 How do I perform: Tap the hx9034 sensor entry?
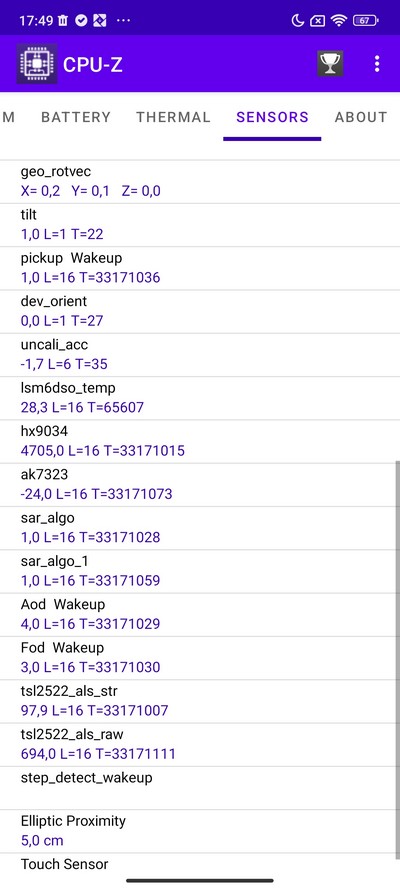(200, 441)
